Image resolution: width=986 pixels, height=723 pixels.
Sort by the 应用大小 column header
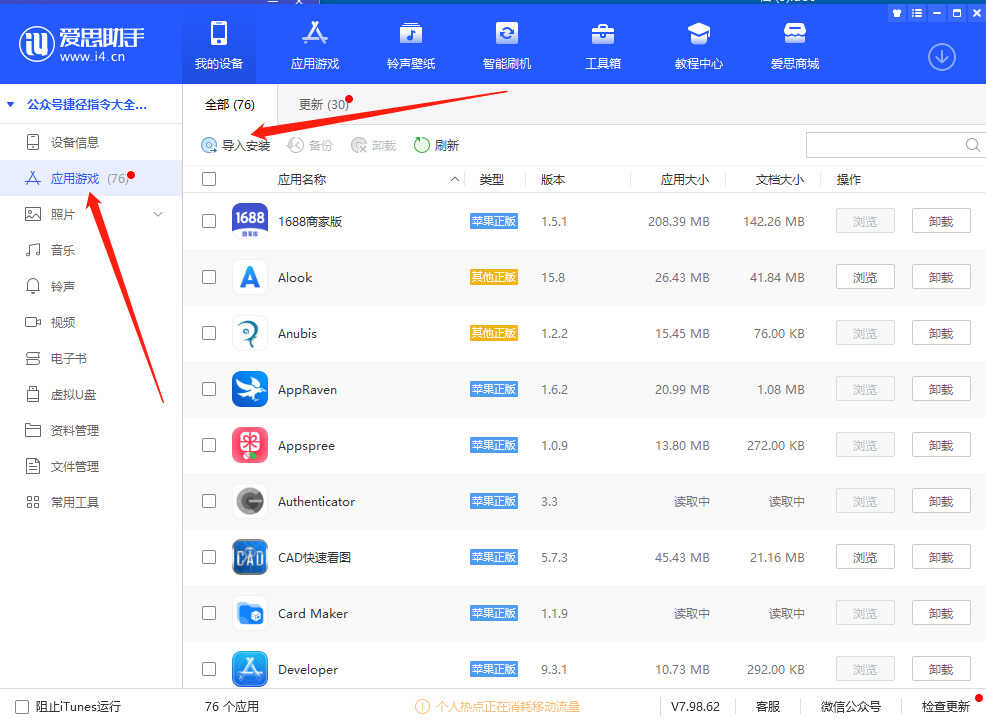click(x=684, y=179)
